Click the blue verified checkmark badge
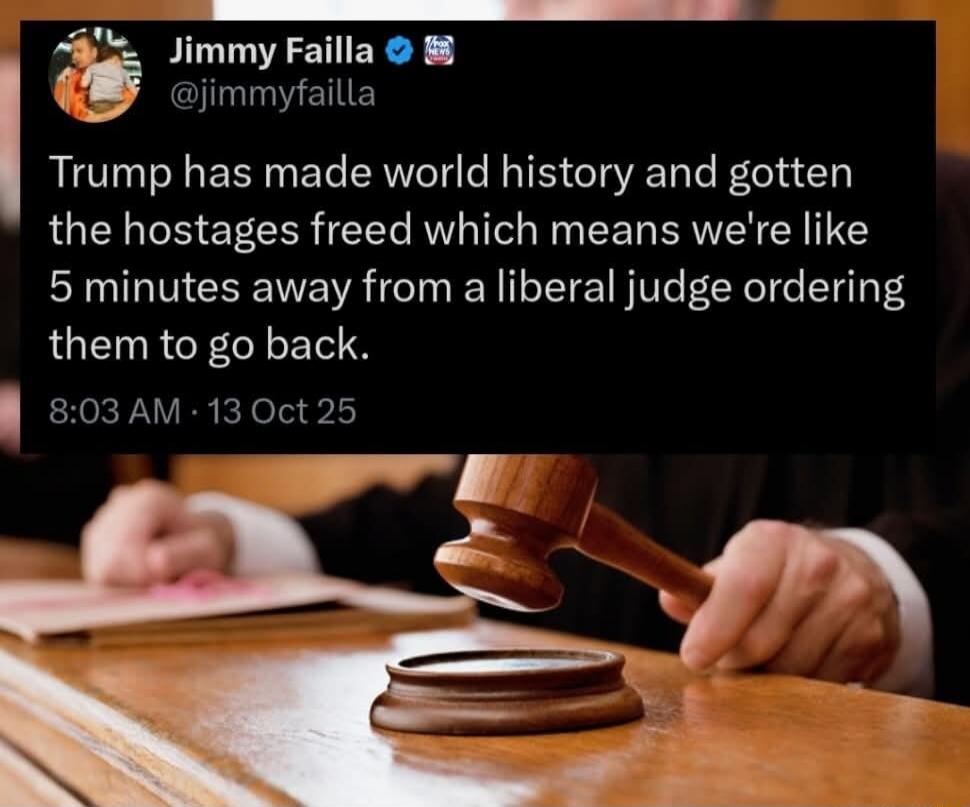 400,52
